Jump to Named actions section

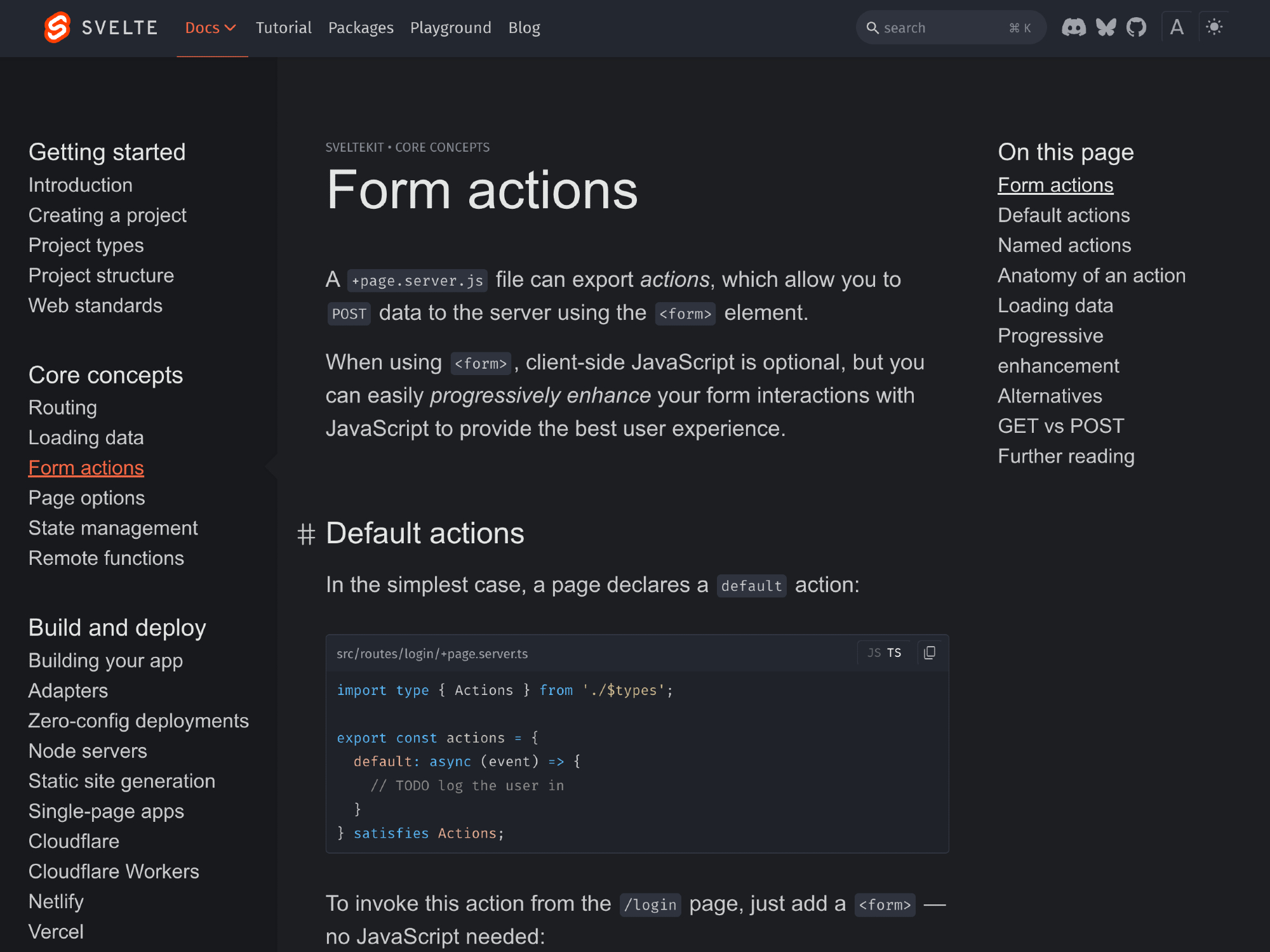[1064, 245]
